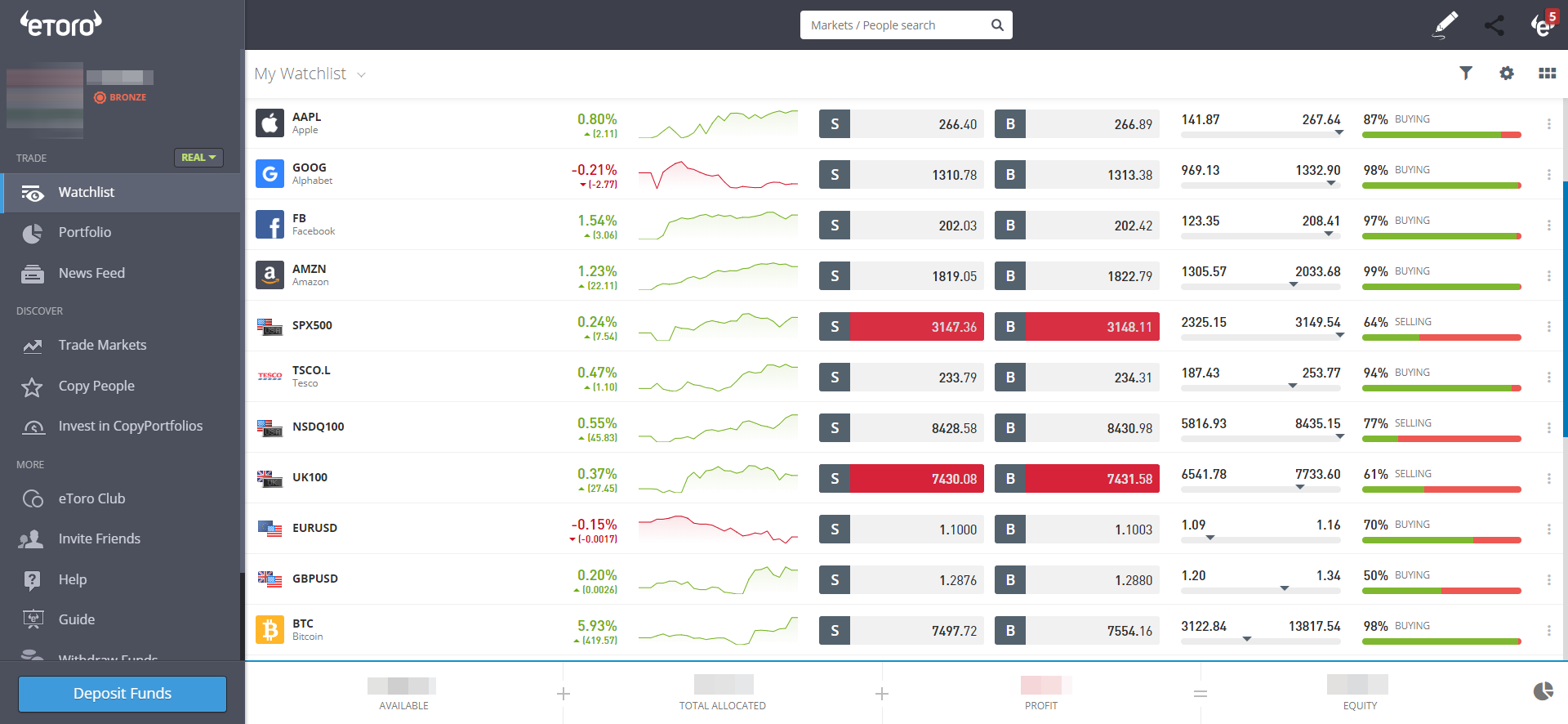Open the REAL account mode dropdown
The image size is (1568, 724).
198,158
